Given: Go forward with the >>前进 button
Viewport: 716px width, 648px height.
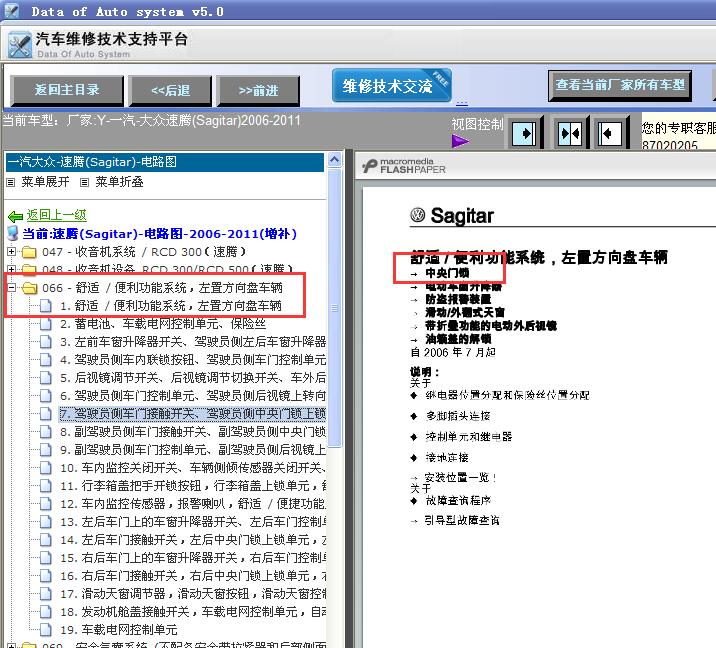Looking at the screenshot, I should [258, 90].
